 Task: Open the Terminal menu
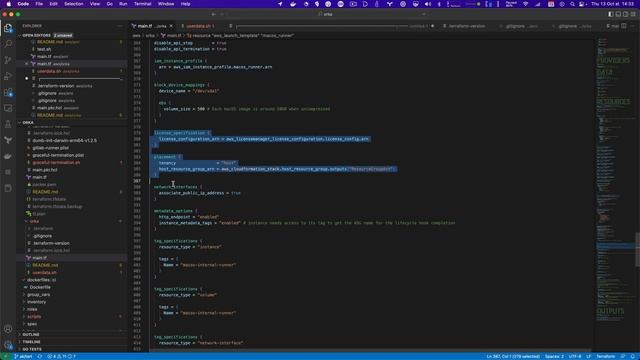pos(143,4)
